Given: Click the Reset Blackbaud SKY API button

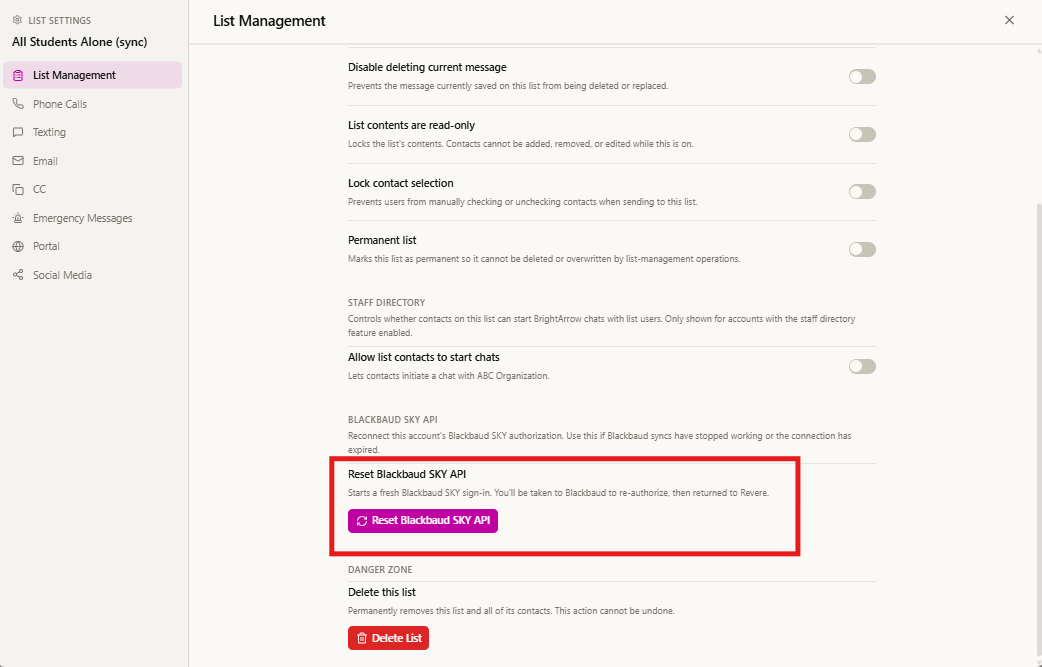Looking at the screenshot, I should [x=423, y=521].
